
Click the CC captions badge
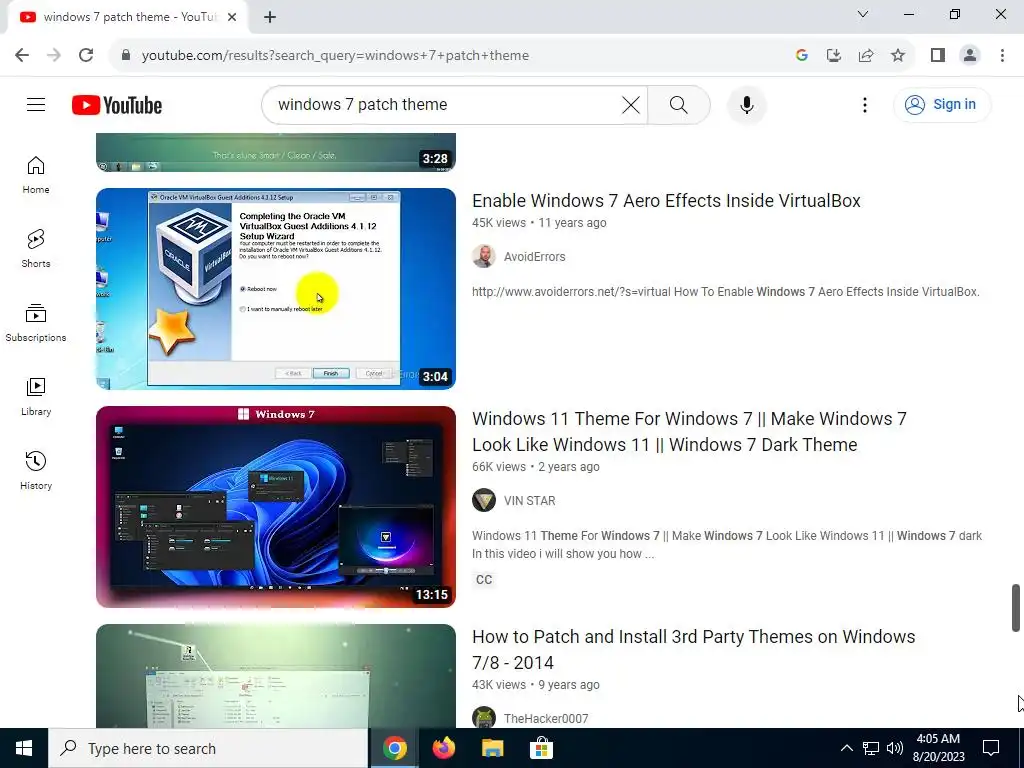tap(484, 580)
